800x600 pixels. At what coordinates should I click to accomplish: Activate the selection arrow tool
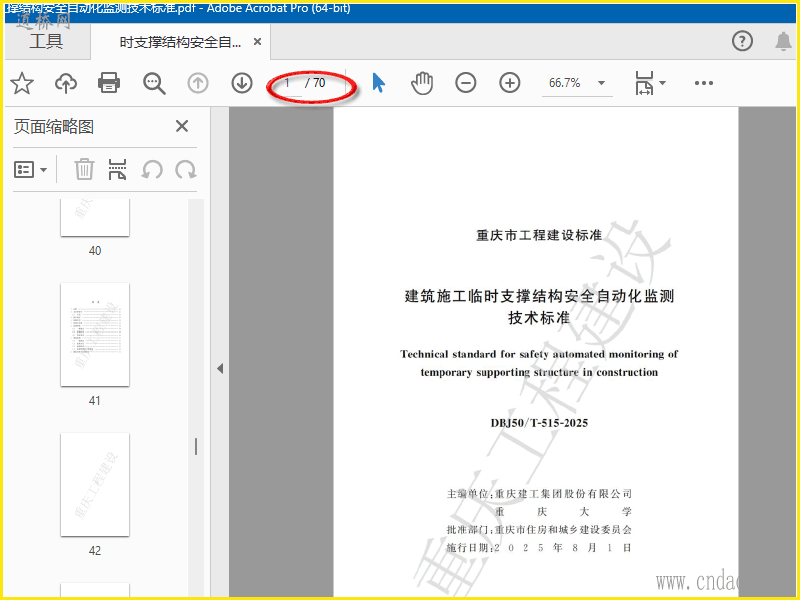coord(378,83)
